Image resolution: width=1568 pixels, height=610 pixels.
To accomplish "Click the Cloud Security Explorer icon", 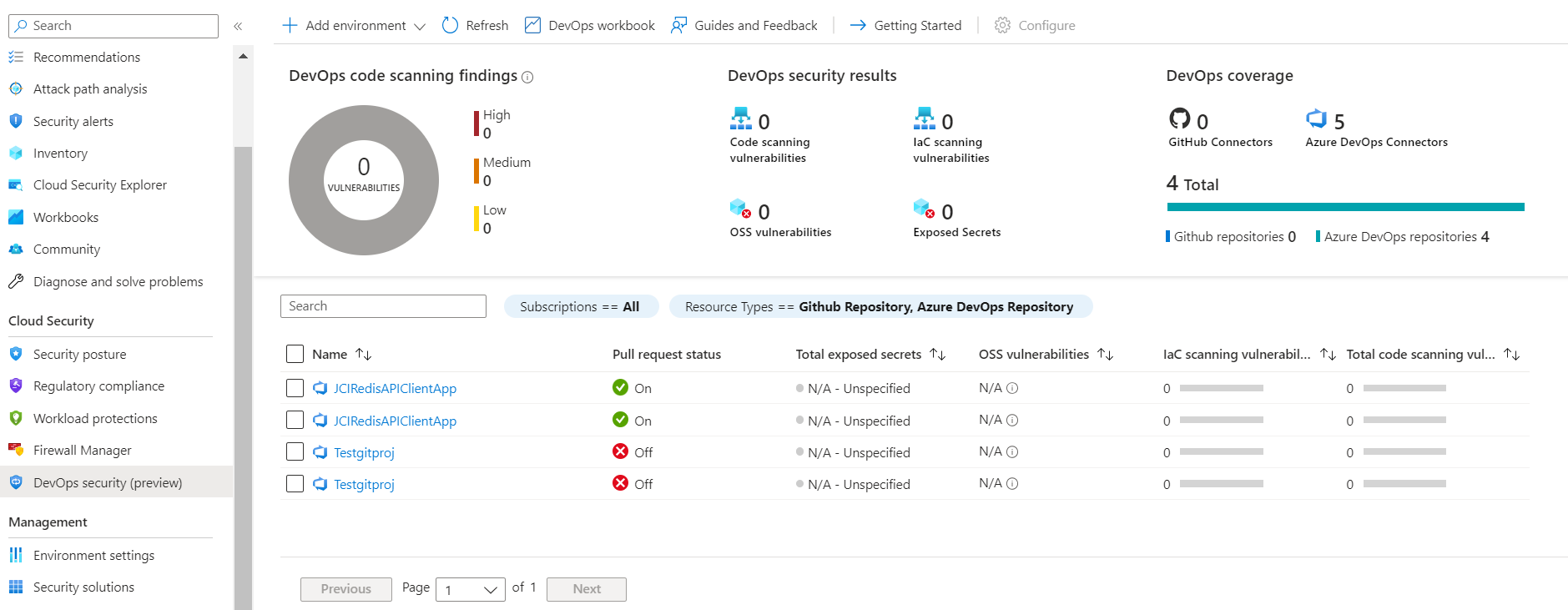I will pos(16,184).
